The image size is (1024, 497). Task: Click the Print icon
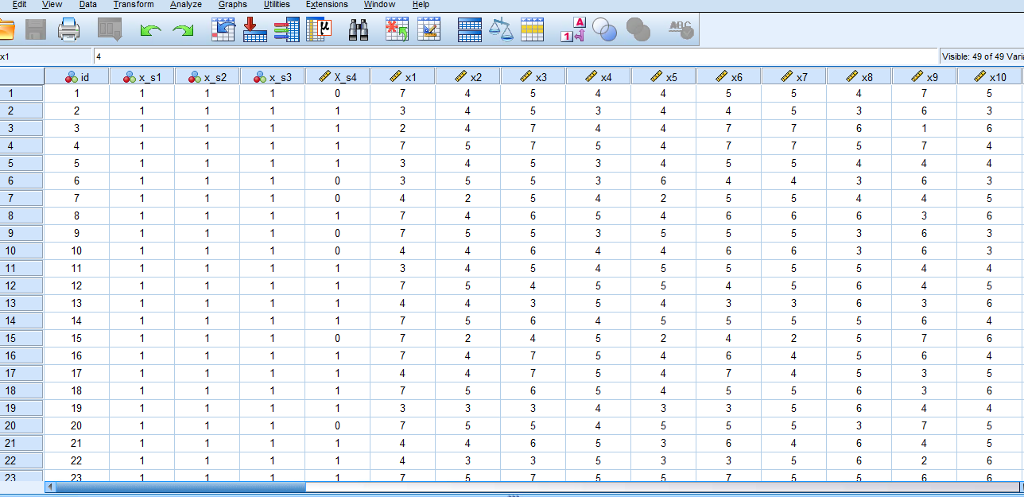tap(69, 29)
